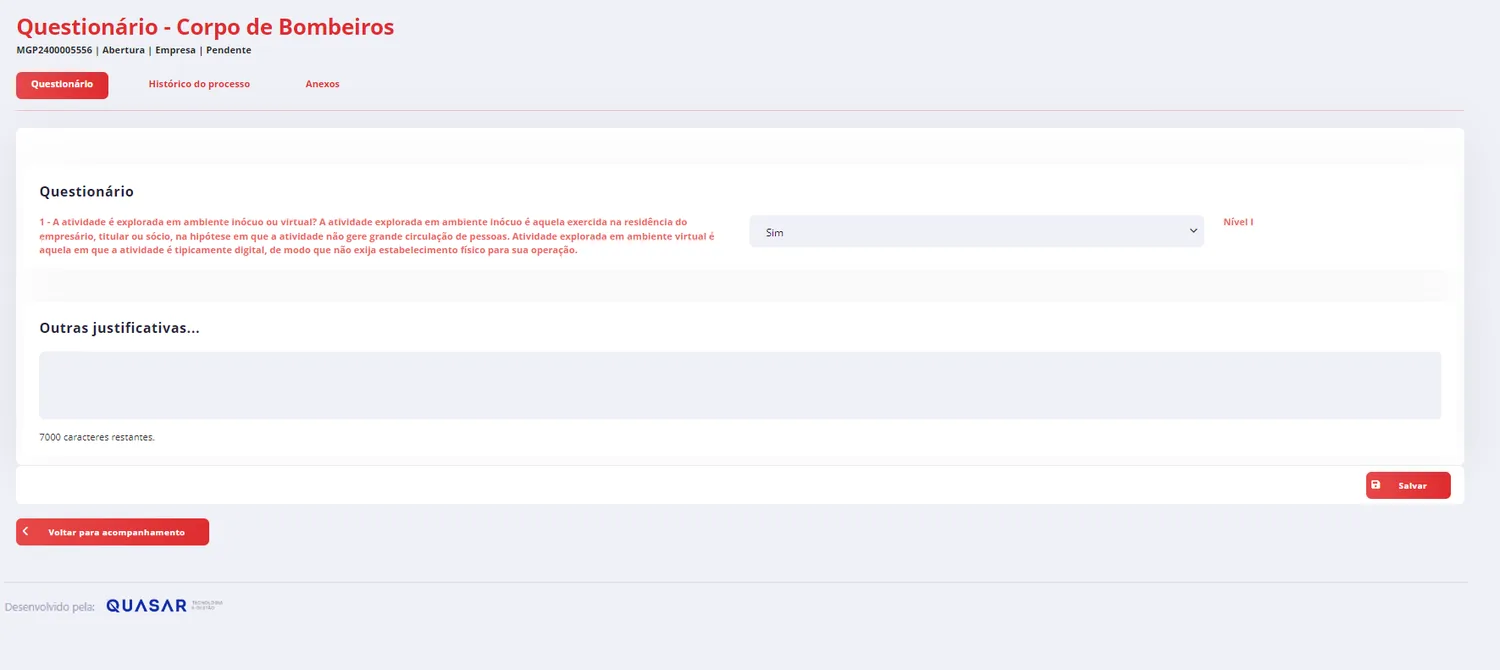Switch to the Questionário tab

(x=62, y=85)
